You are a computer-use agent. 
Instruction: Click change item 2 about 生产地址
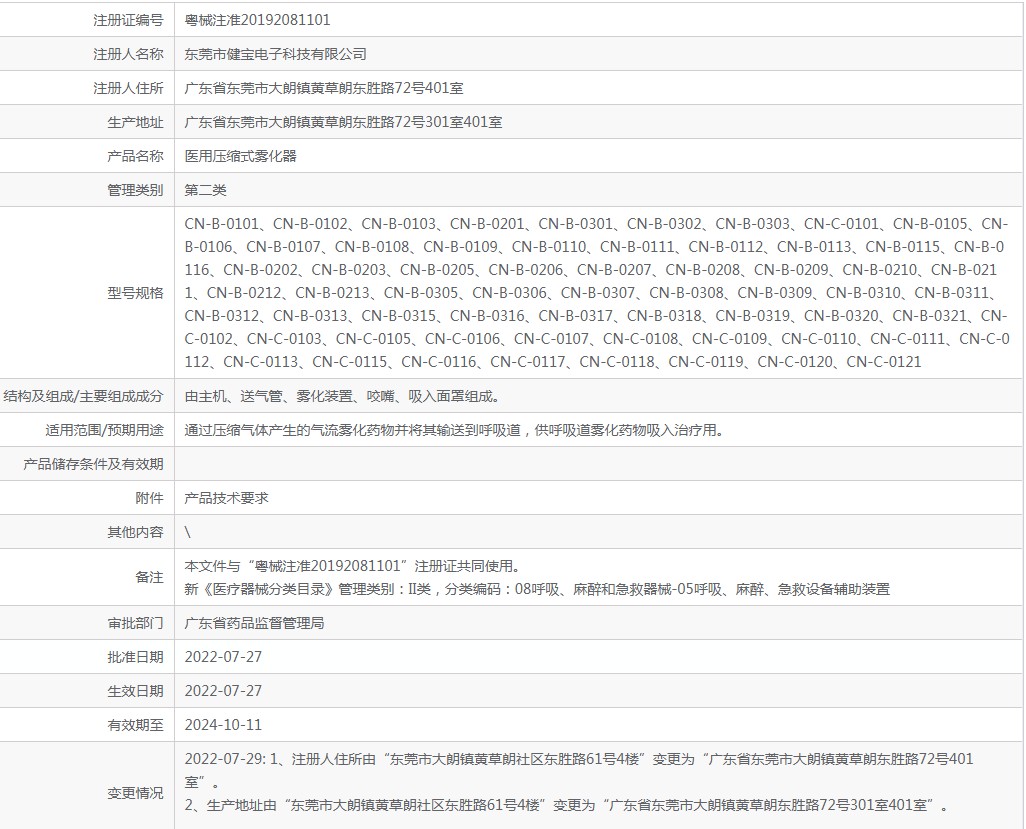pyautogui.click(x=567, y=805)
